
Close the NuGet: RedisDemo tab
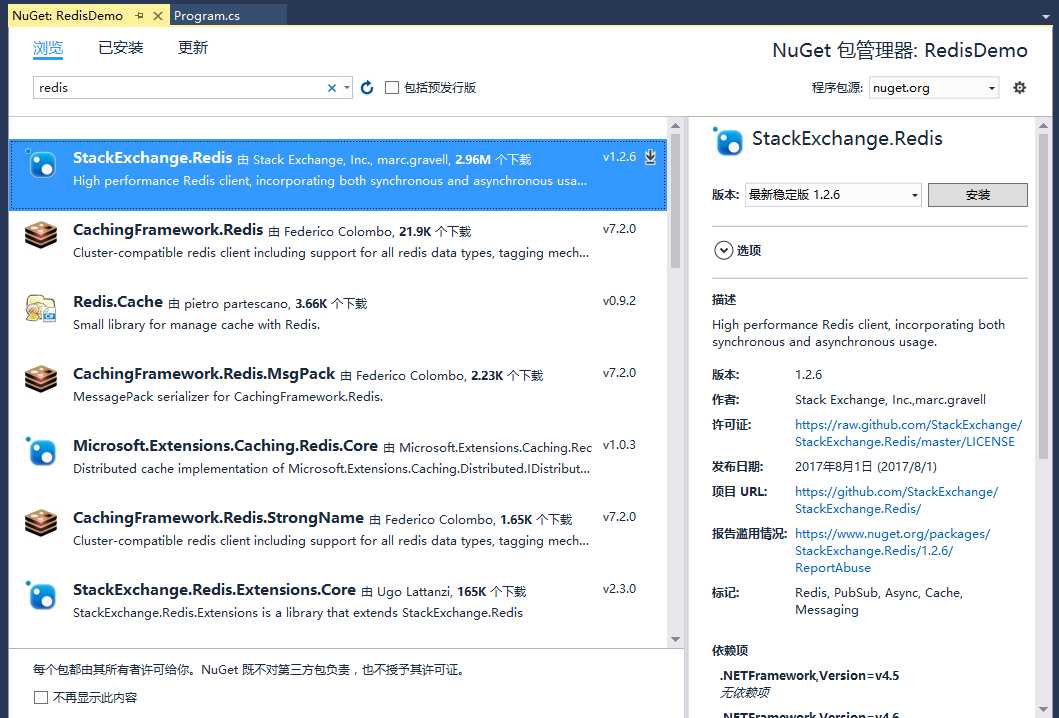[x=157, y=16]
